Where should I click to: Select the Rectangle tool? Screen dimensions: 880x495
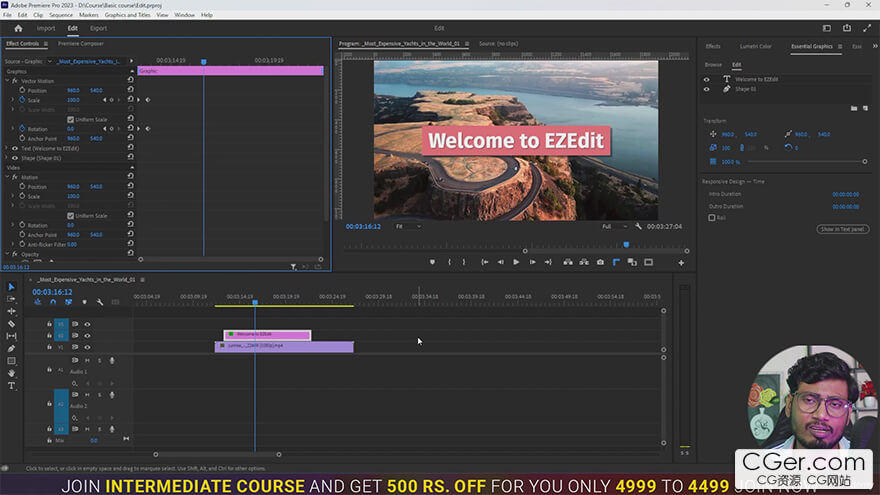pyautogui.click(x=11, y=361)
